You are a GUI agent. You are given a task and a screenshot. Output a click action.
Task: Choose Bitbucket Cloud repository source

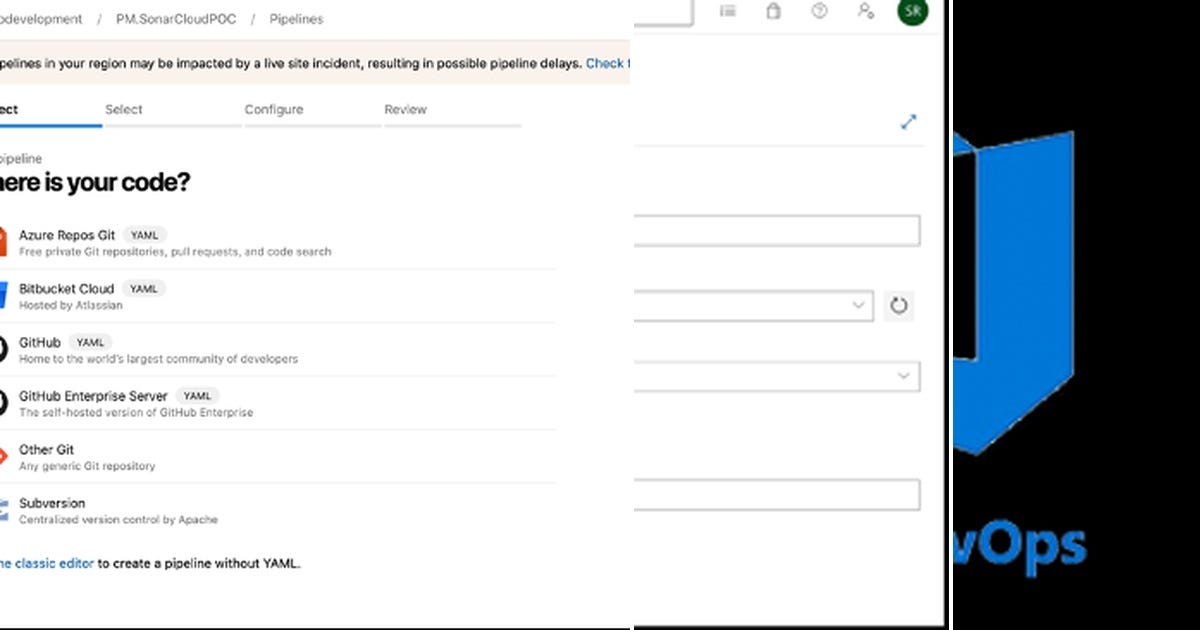[x=66, y=288]
